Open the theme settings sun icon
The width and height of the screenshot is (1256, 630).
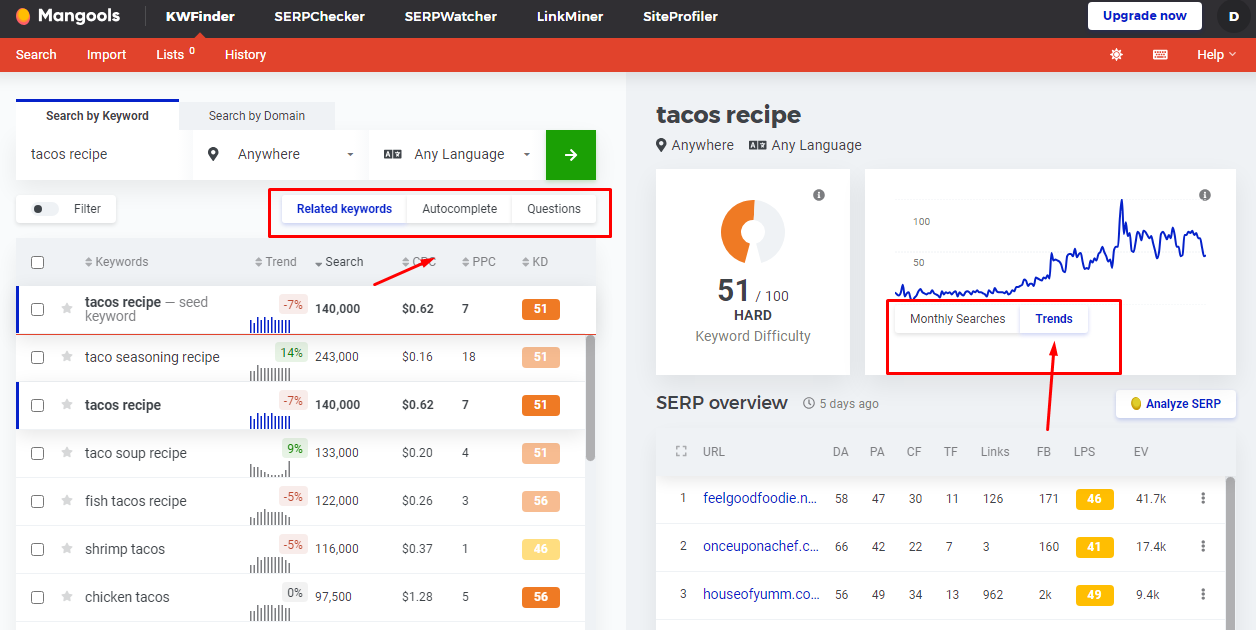click(x=1116, y=55)
